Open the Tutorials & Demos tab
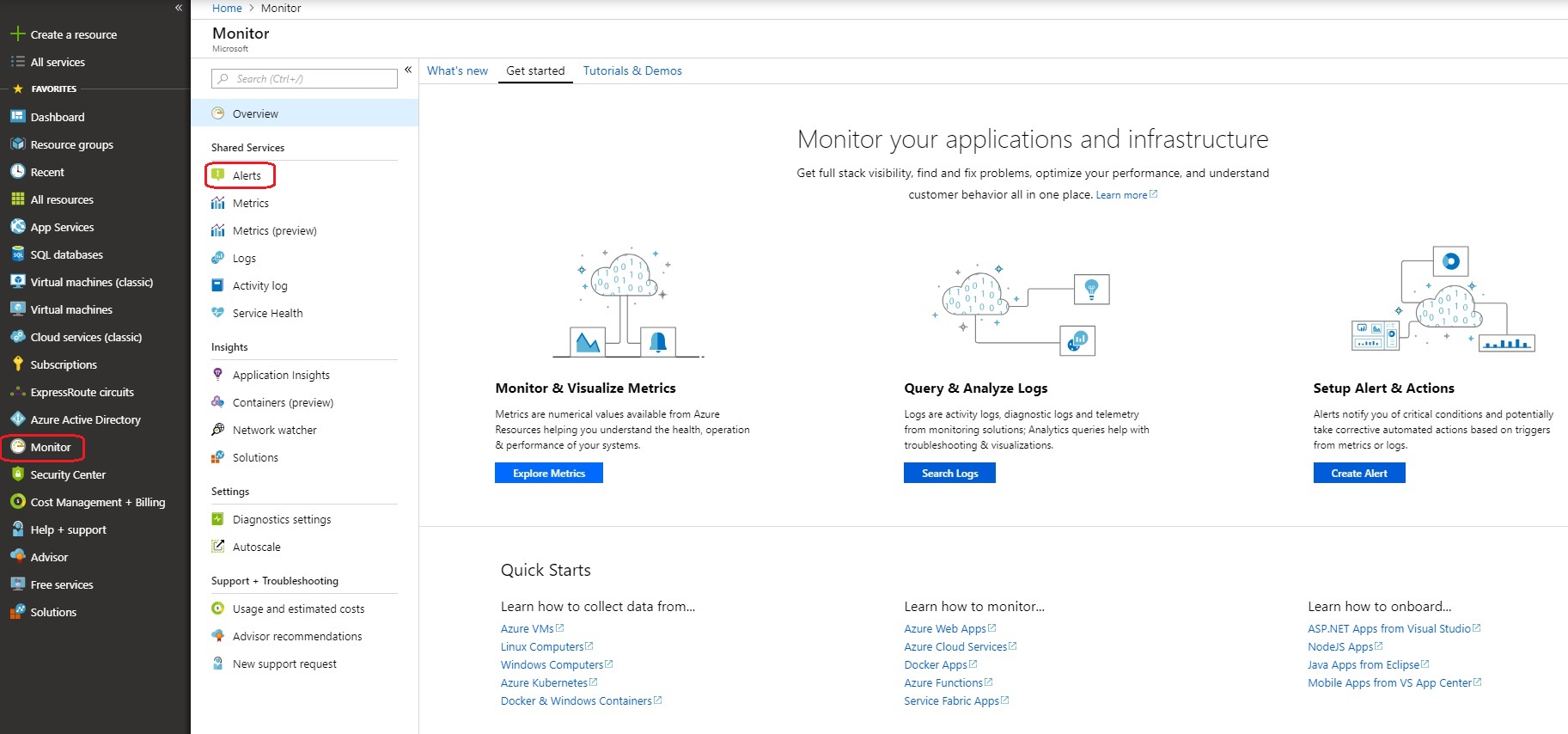The image size is (1568, 734). point(632,70)
